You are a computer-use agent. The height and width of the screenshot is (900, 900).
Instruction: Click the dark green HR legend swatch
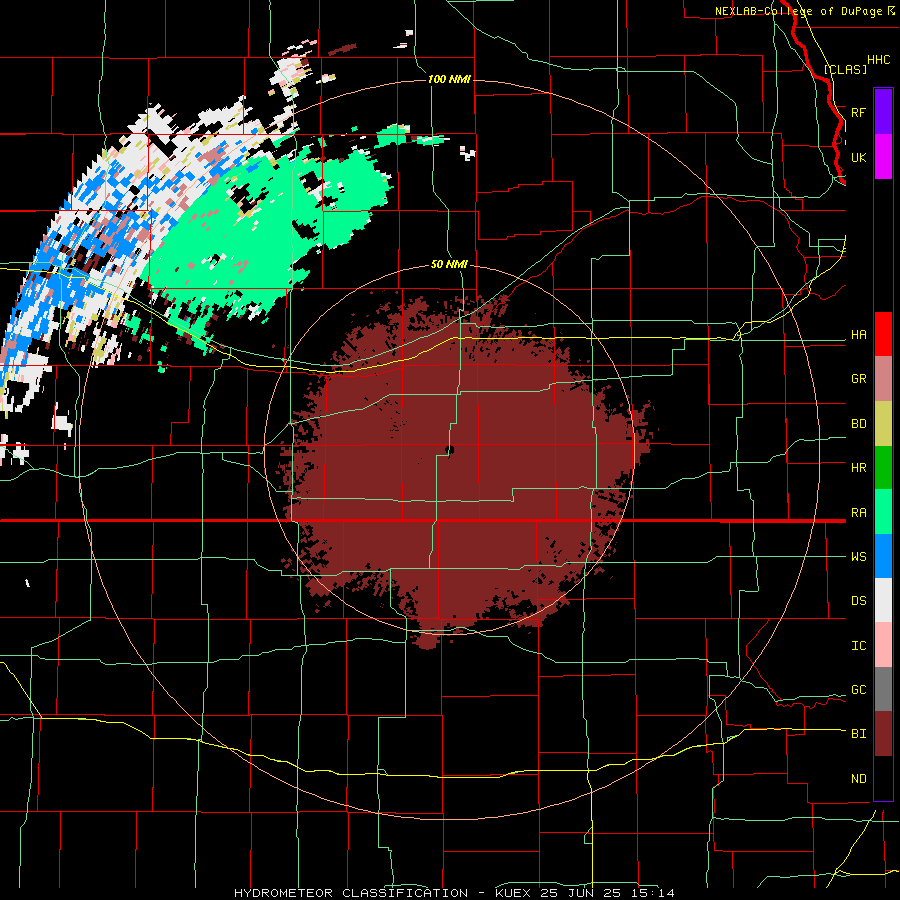click(883, 467)
